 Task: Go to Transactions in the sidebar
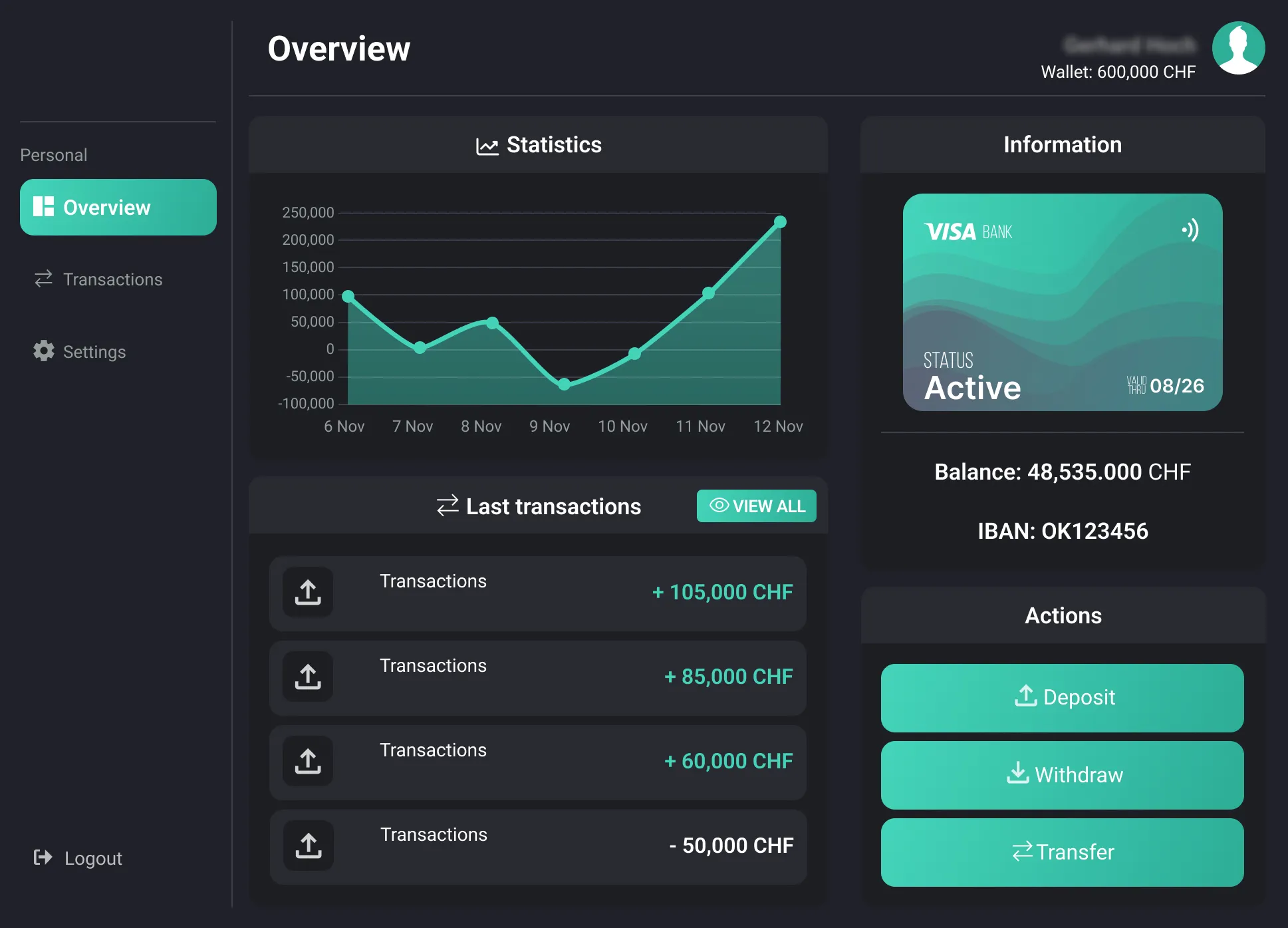point(112,279)
